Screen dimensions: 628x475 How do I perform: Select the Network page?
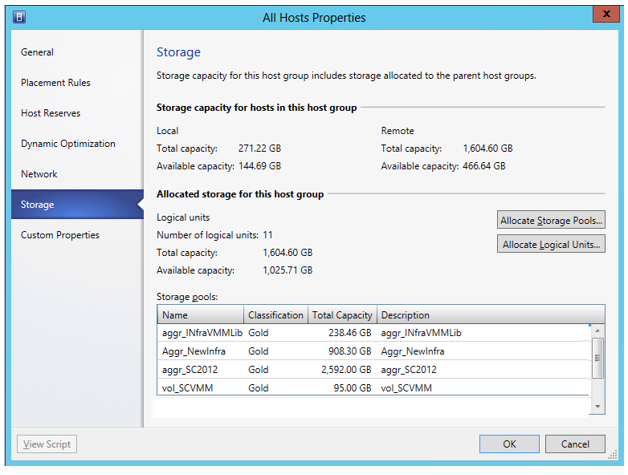tap(39, 174)
